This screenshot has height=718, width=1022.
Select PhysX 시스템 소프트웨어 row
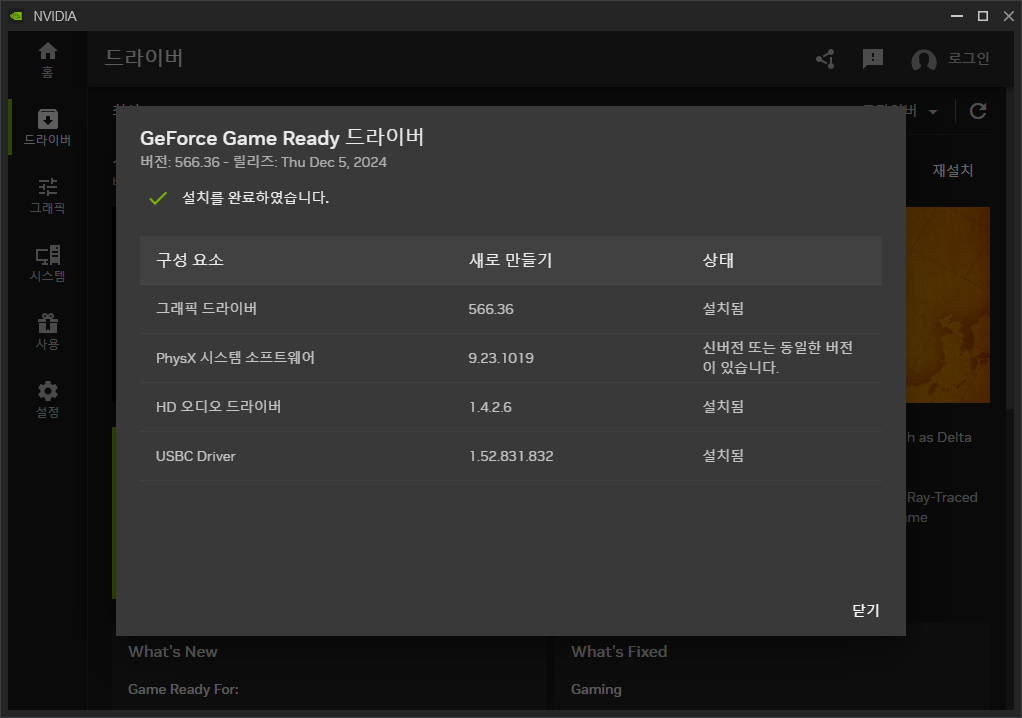click(511, 358)
